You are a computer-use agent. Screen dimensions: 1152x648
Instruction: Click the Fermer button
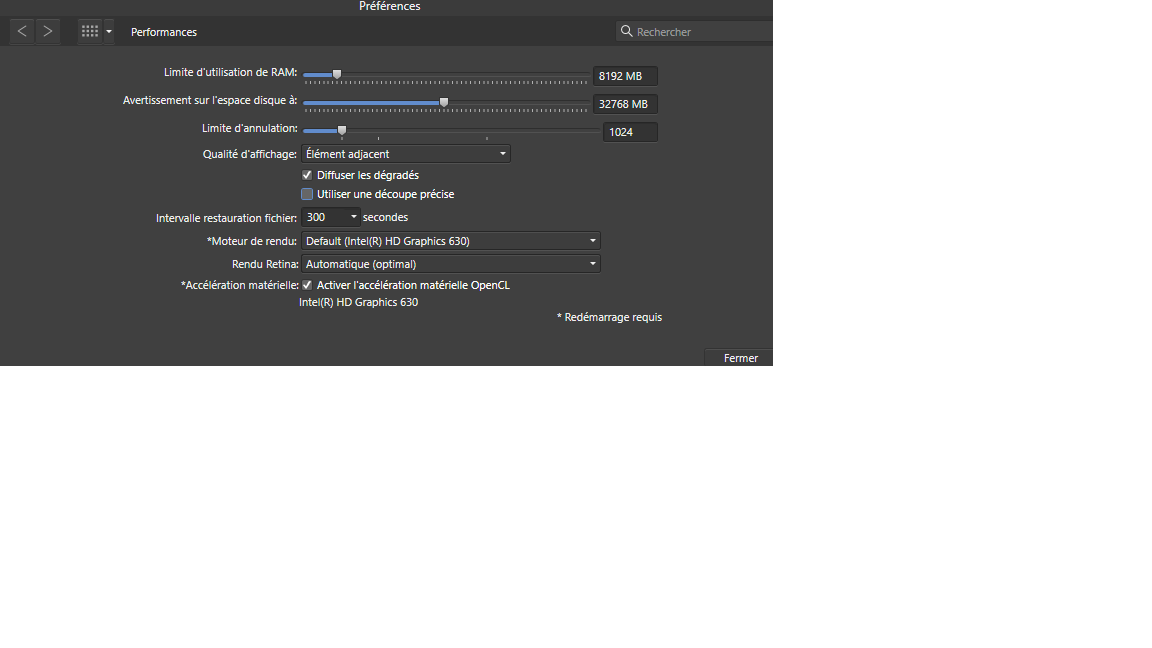(x=740, y=358)
